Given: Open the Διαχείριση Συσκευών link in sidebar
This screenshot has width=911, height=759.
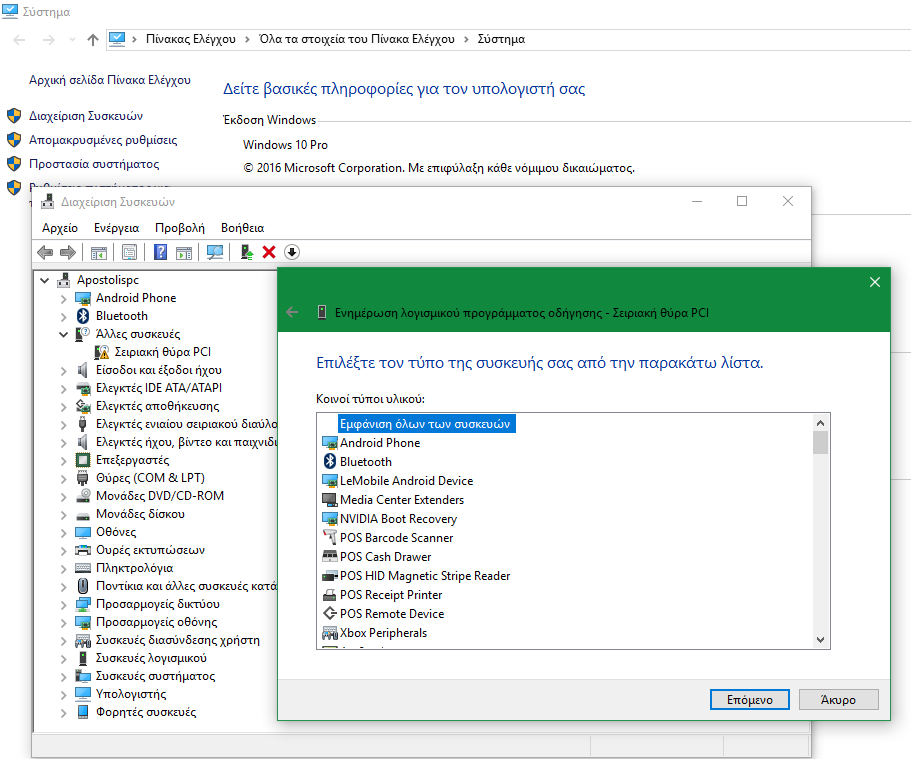Looking at the screenshot, I should coord(86,115).
